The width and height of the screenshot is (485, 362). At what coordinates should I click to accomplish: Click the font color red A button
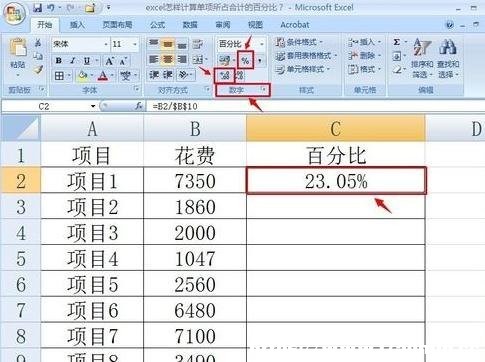click(103, 76)
